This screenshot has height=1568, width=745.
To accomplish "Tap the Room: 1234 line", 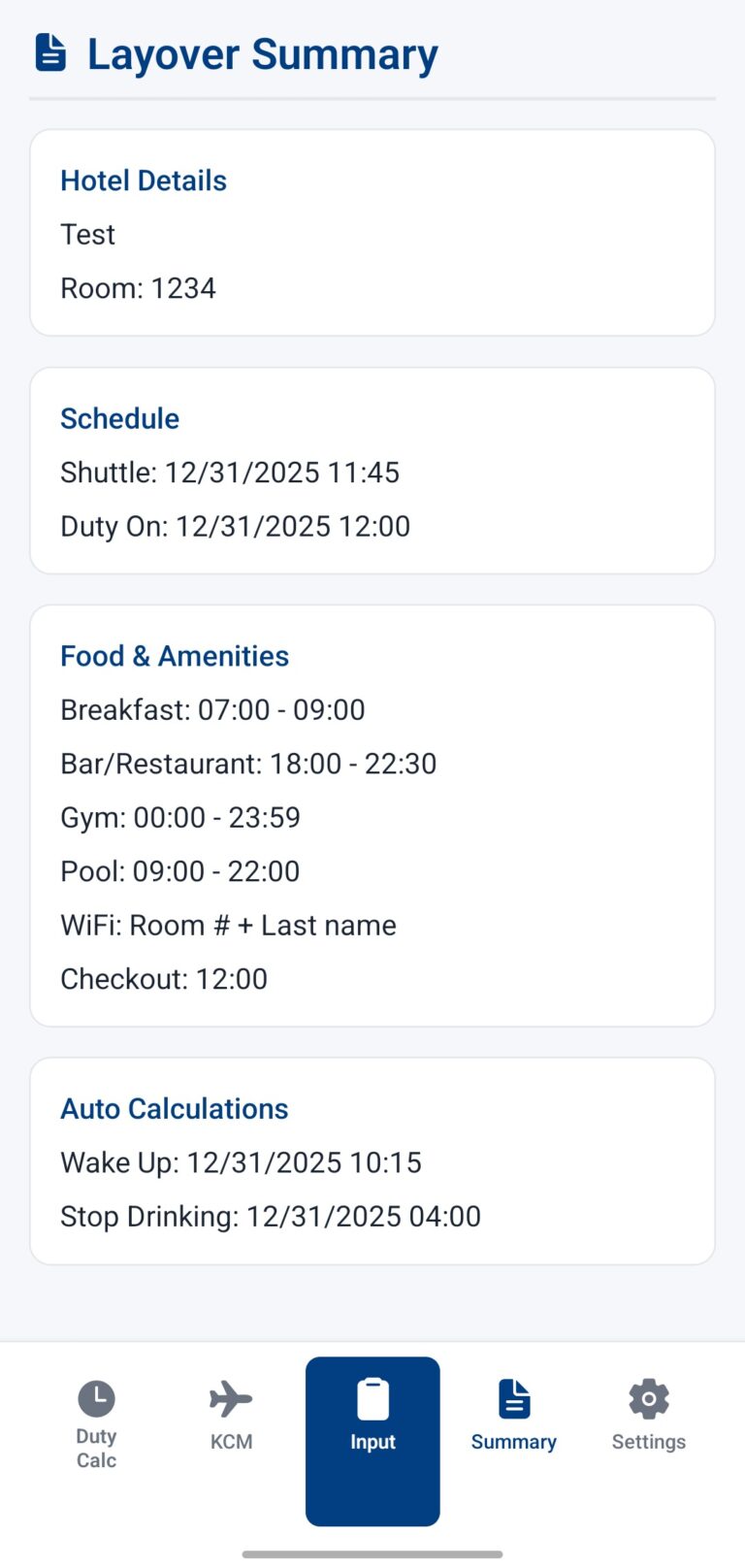I will click(138, 288).
